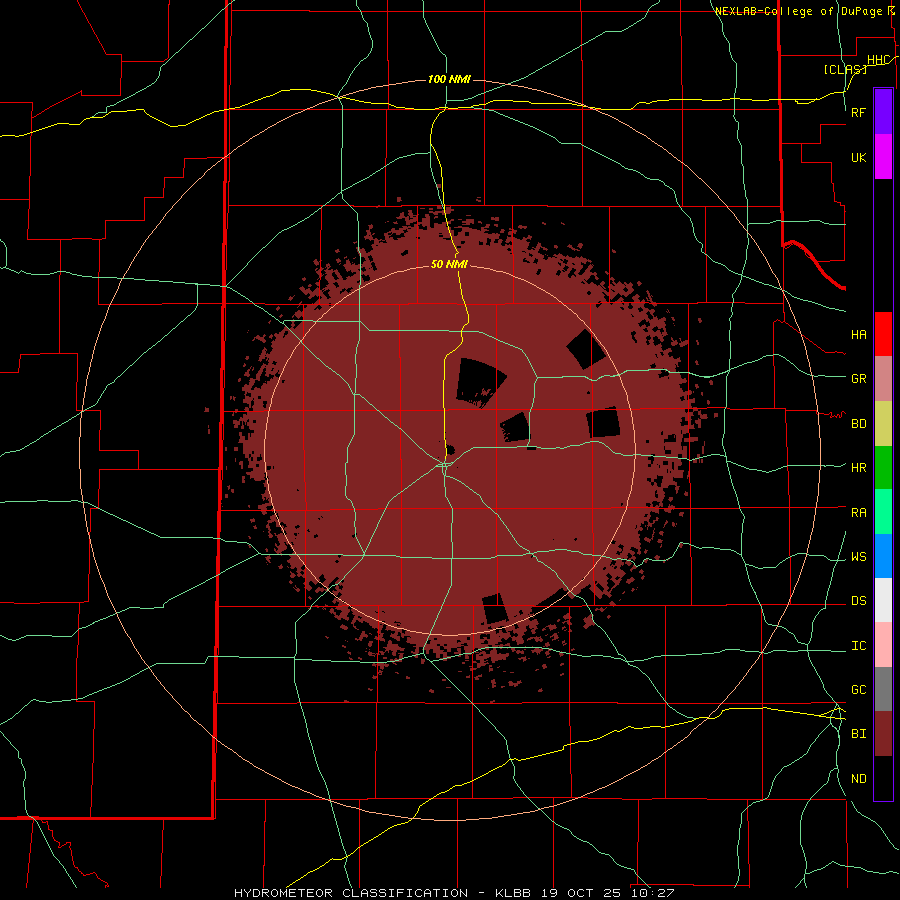Screen dimensions: 900x900
Task: Click the HYDROMETEOR CLASSIFICATION title text
Action: pos(351,893)
